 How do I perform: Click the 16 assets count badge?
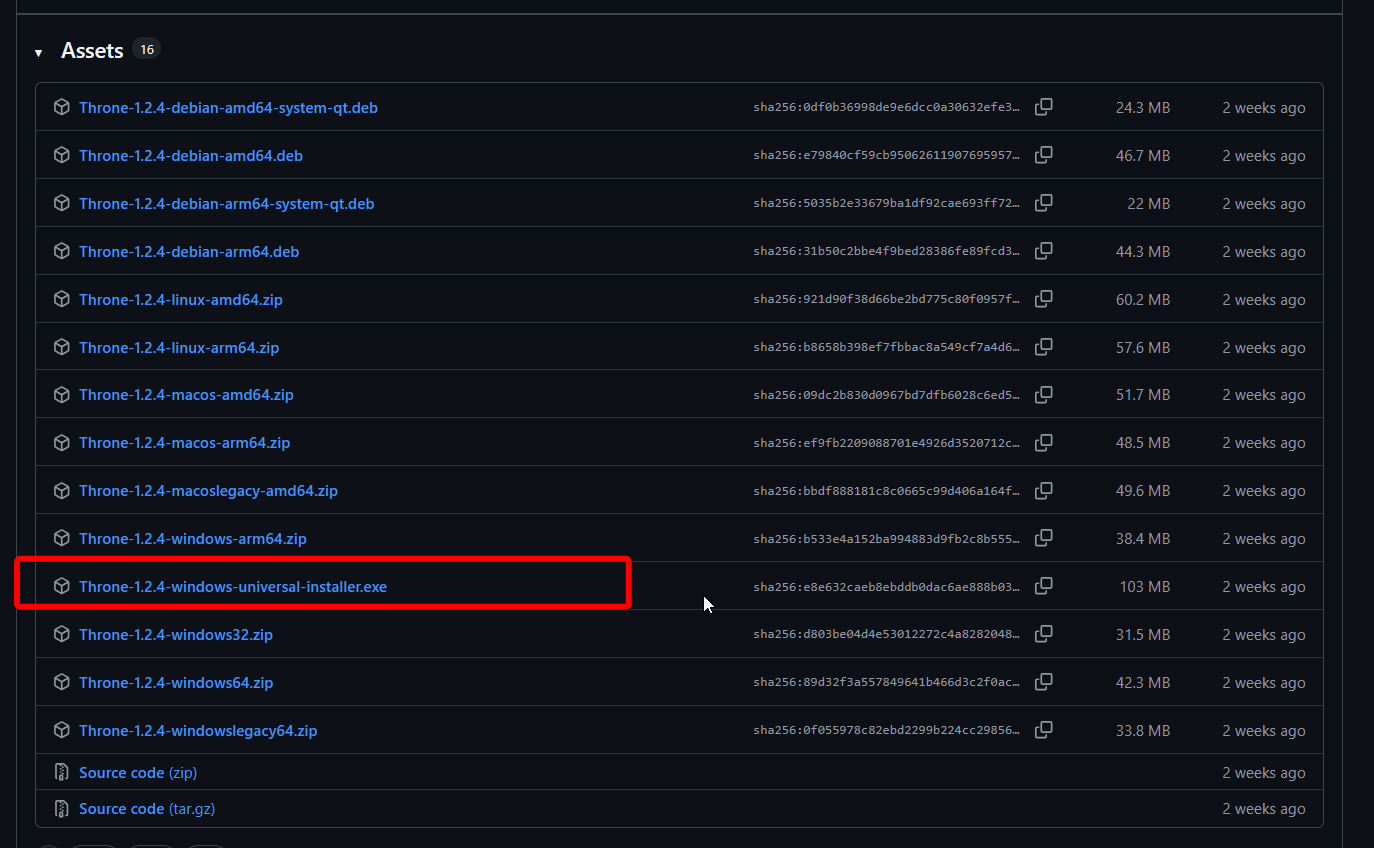[147, 49]
